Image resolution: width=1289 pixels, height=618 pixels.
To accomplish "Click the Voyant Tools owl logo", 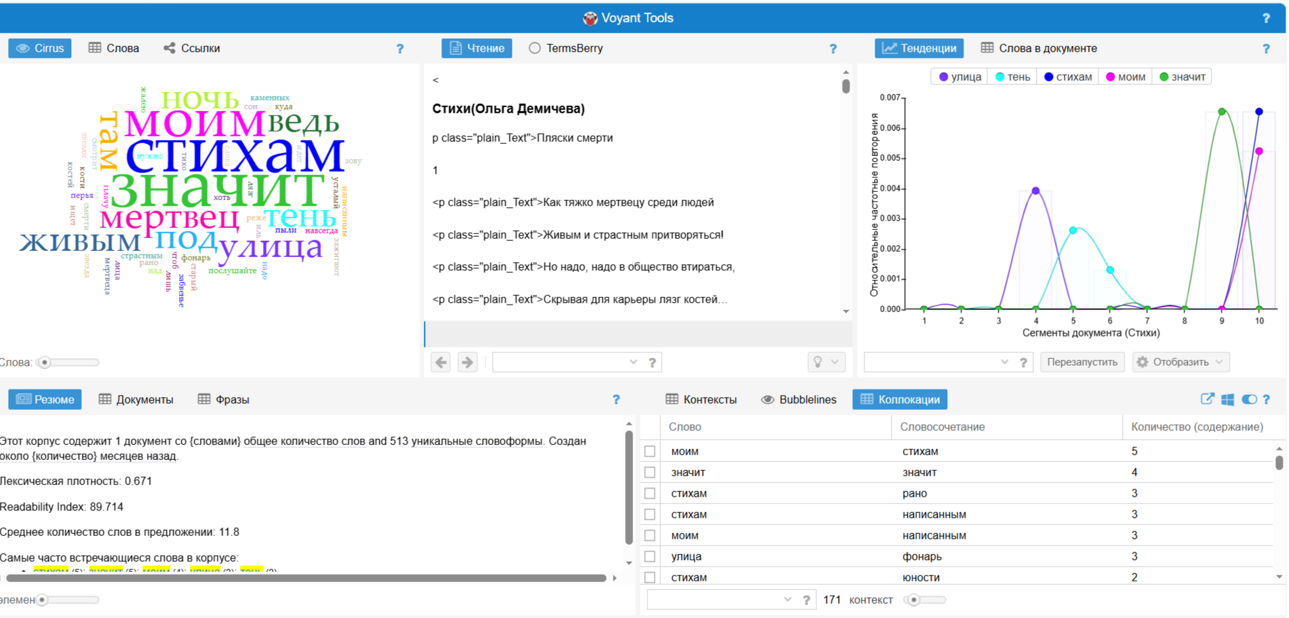I will [x=591, y=18].
